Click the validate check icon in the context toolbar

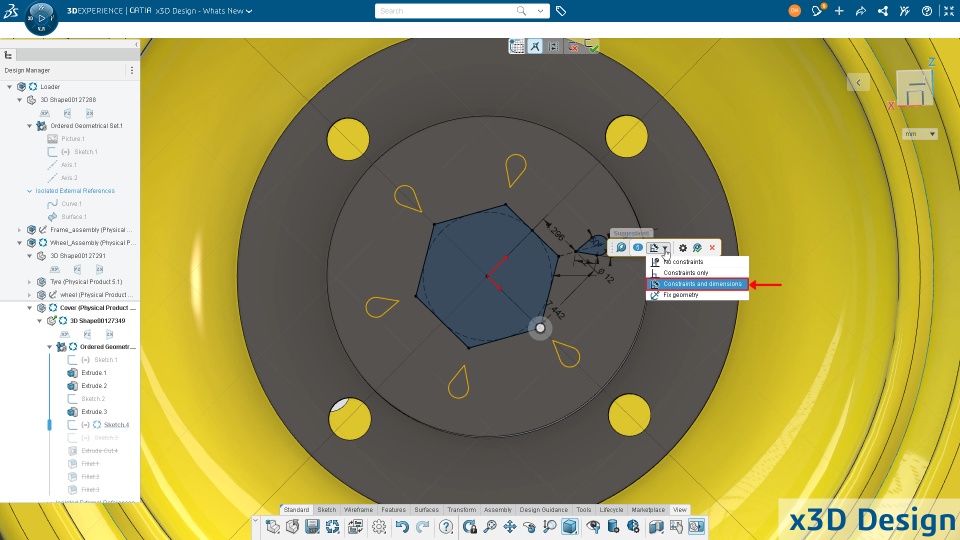(x=697, y=247)
